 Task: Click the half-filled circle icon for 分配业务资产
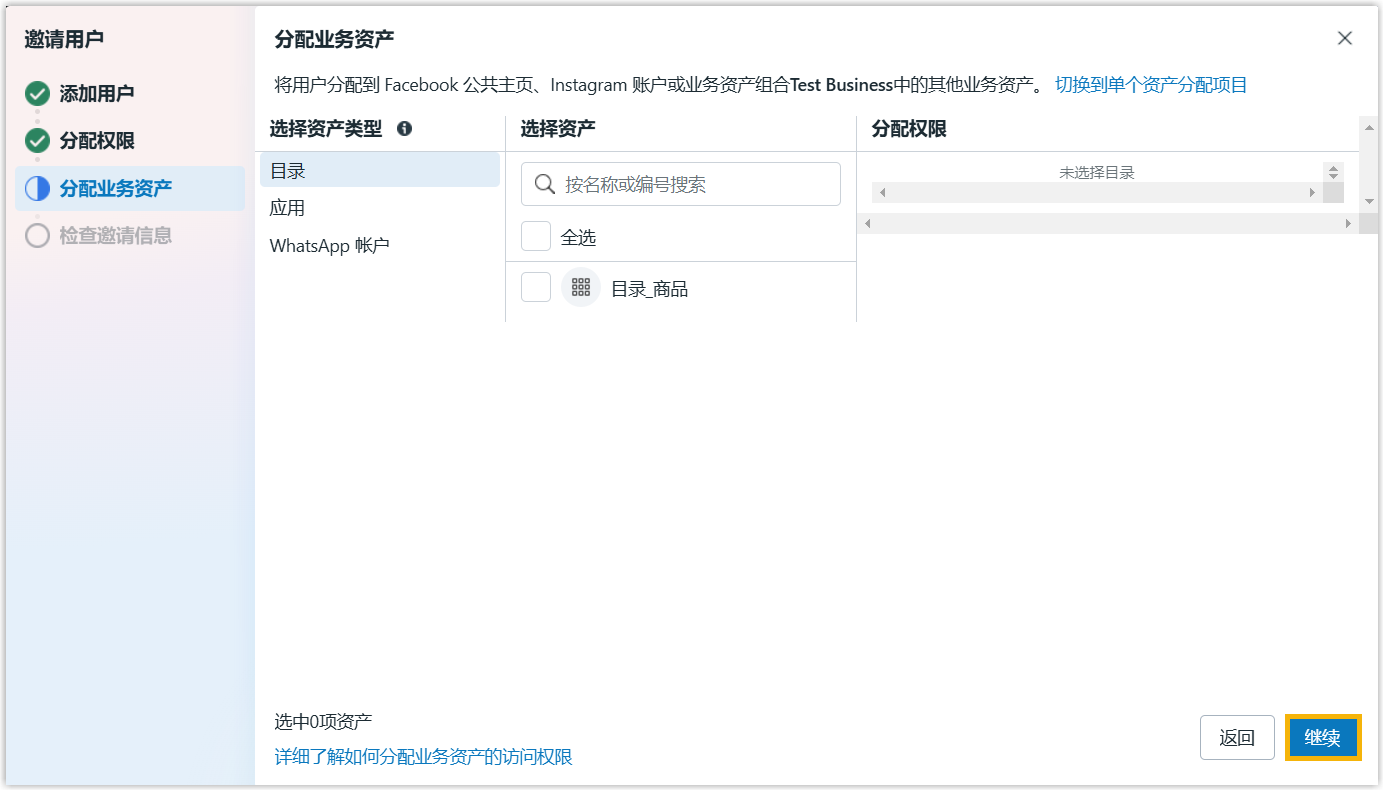coord(37,188)
